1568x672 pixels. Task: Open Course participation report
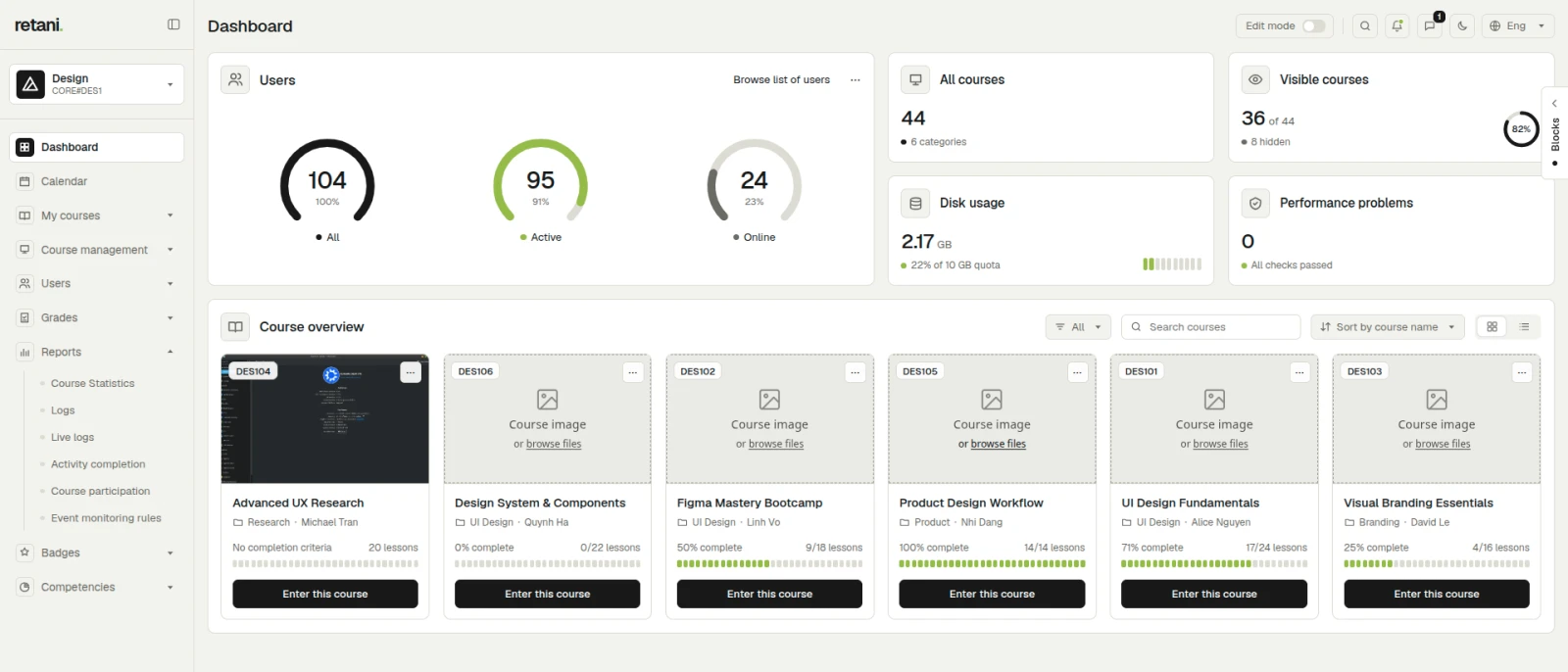[x=100, y=491]
